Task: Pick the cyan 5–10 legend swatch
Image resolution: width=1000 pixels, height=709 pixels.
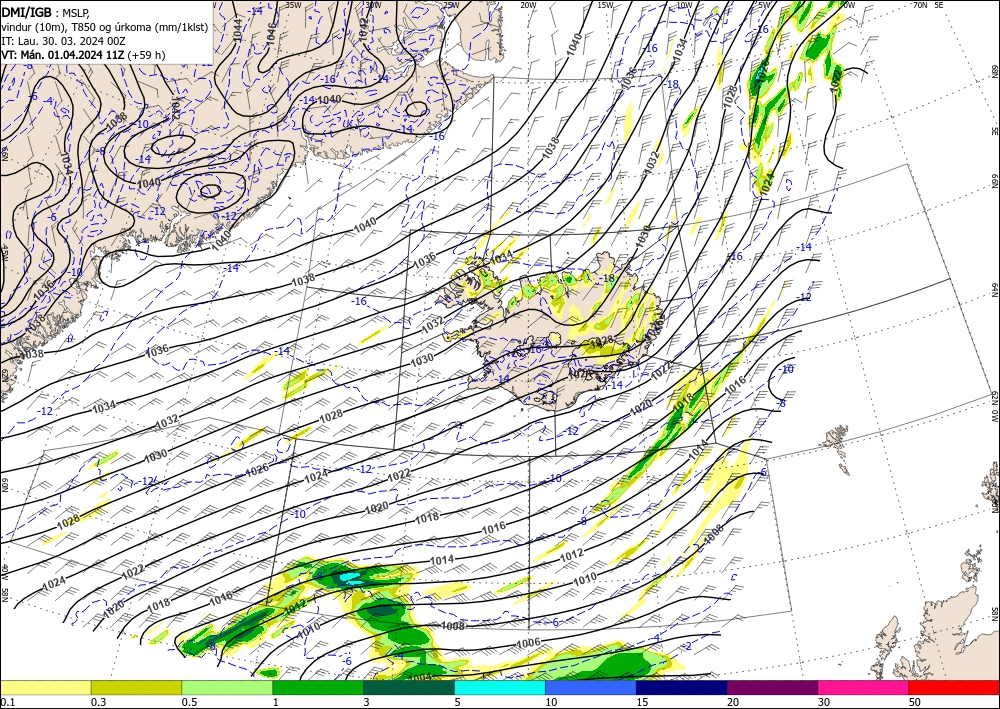Action: (500, 687)
